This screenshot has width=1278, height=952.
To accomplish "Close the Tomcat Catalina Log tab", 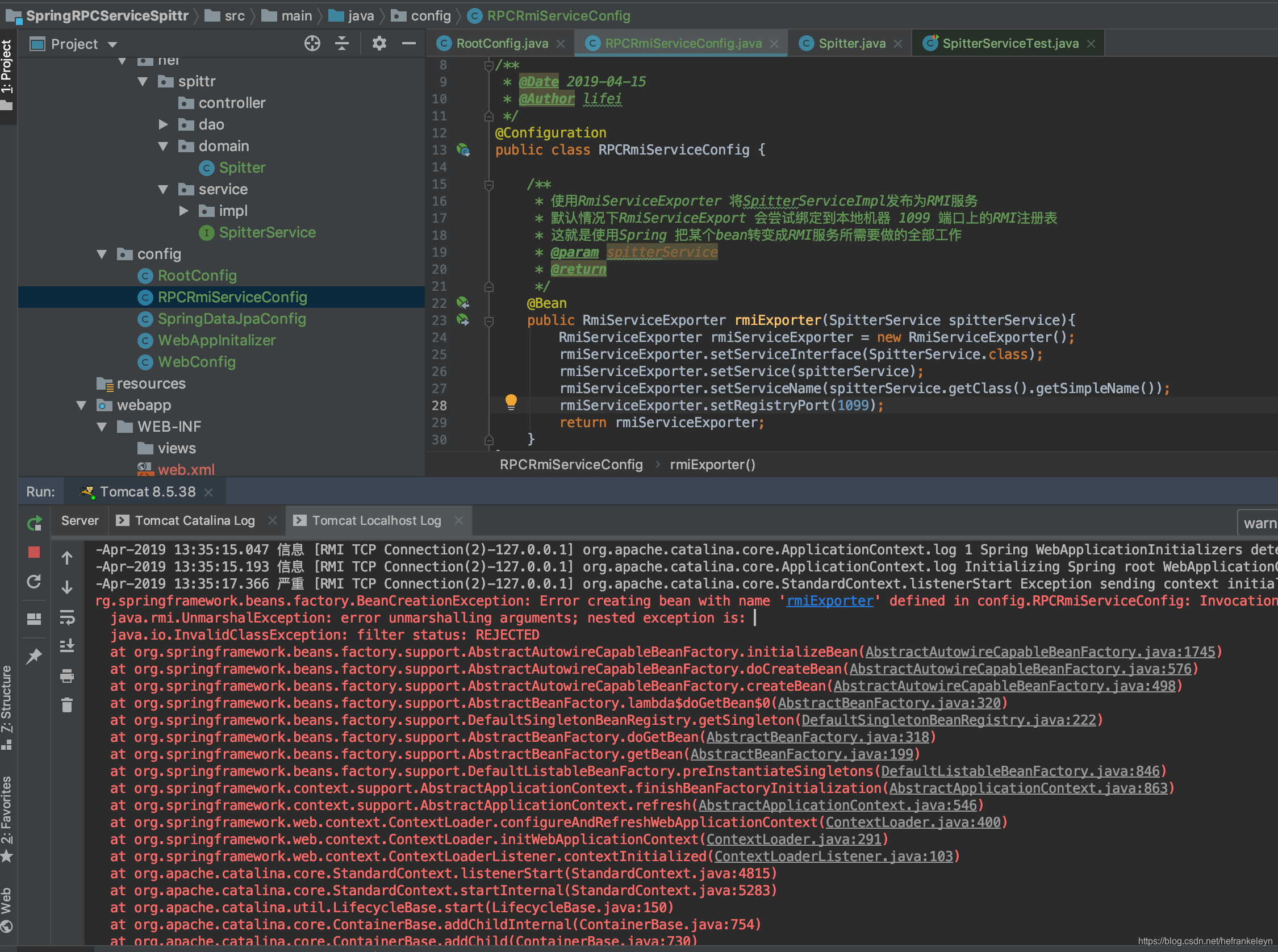I will coord(273,520).
